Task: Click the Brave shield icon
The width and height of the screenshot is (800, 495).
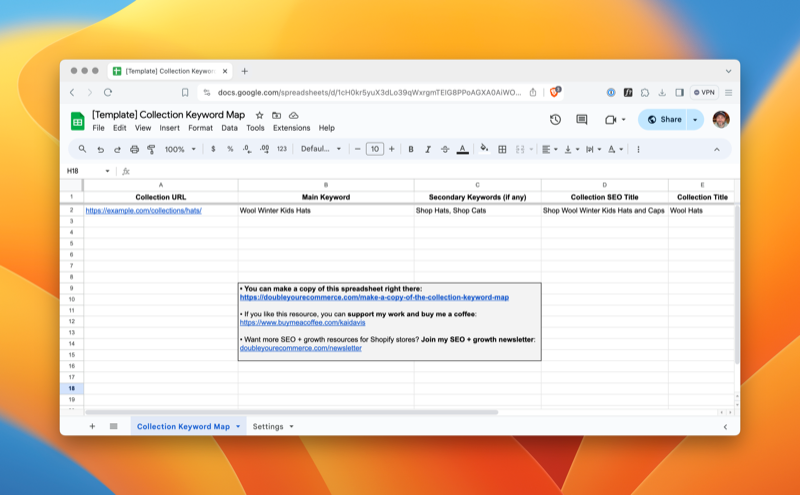Action: [556, 92]
